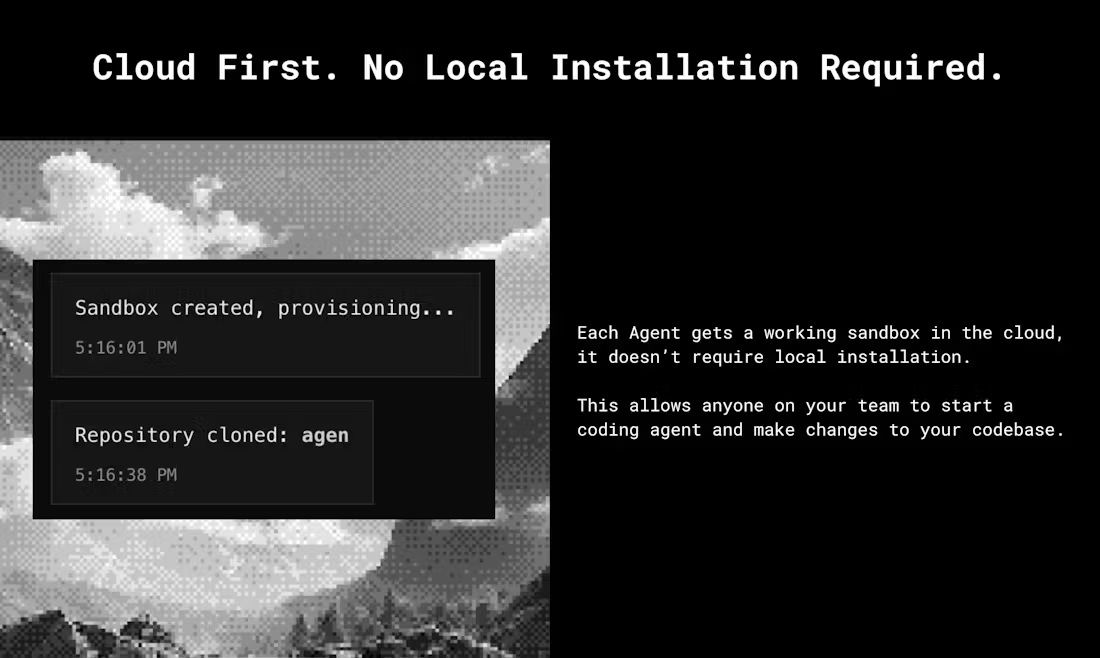Click the "Cloud First." heading text
The image size is (1100, 658).
216,68
